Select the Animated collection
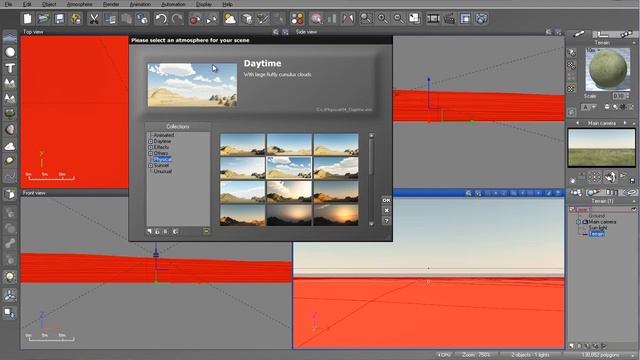The width and height of the screenshot is (640, 360). (x=164, y=135)
